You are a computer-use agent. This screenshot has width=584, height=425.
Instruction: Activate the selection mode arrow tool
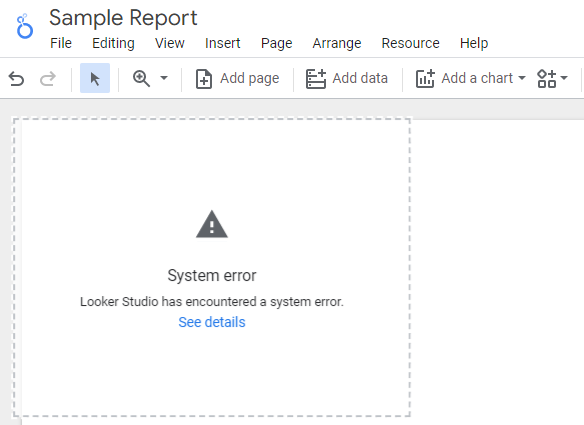coord(95,78)
